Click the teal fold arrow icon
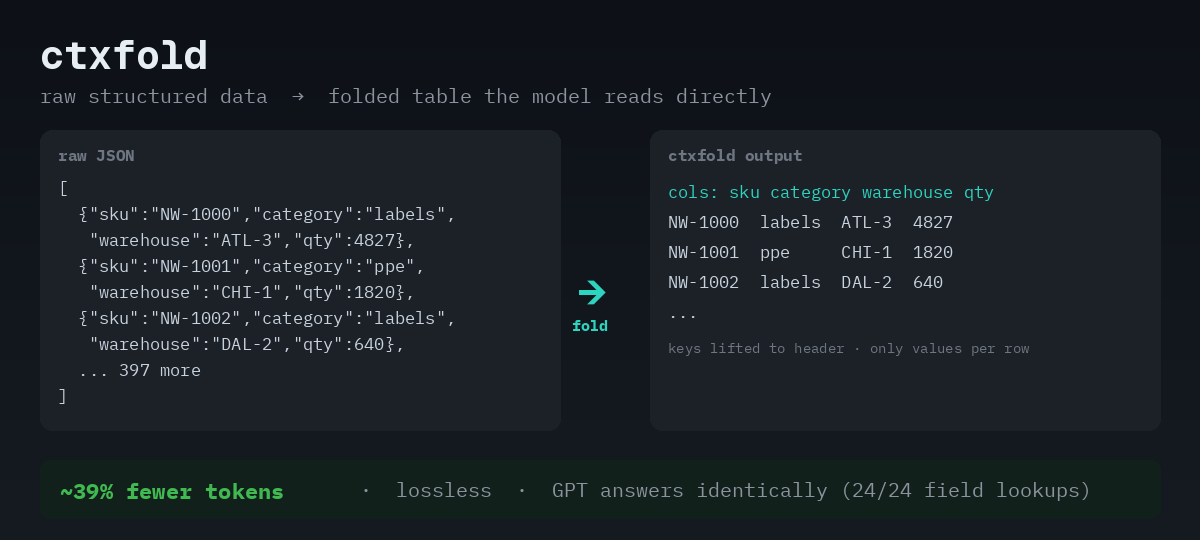This screenshot has height=540, width=1200. pyautogui.click(x=592, y=292)
